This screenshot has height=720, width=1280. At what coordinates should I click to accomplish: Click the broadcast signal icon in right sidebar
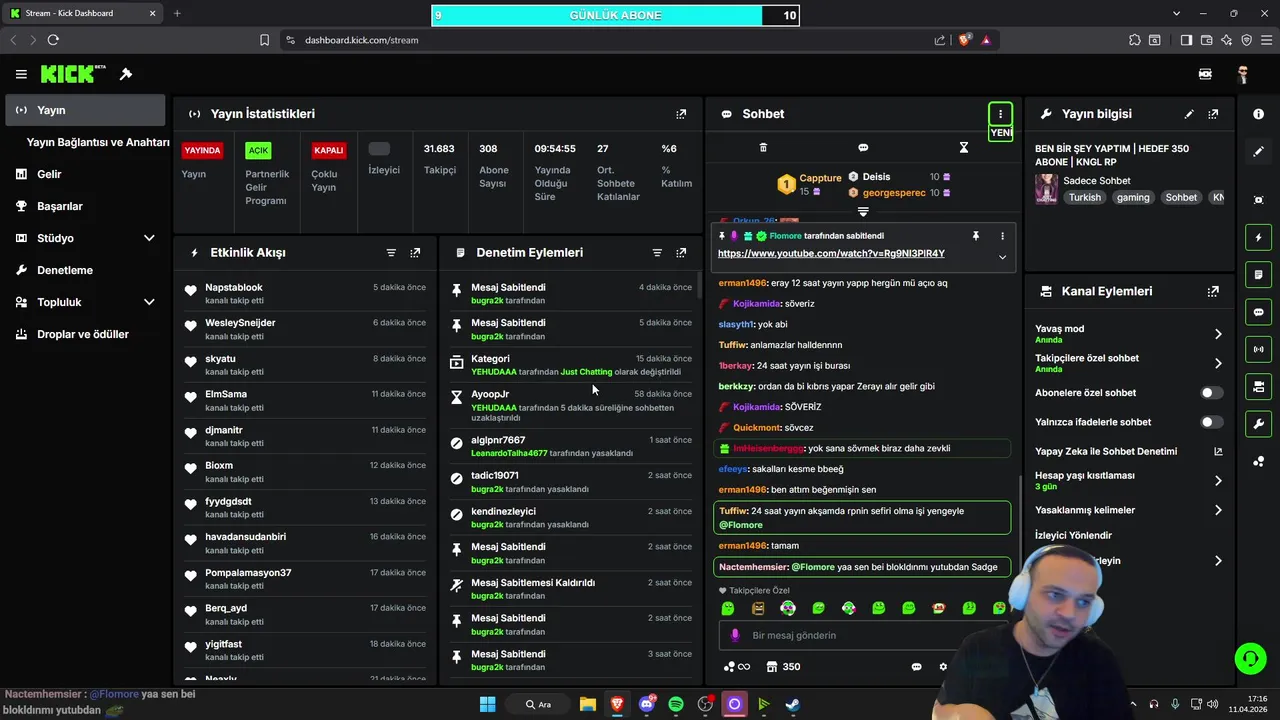pyautogui.click(x=1259, y=349)
